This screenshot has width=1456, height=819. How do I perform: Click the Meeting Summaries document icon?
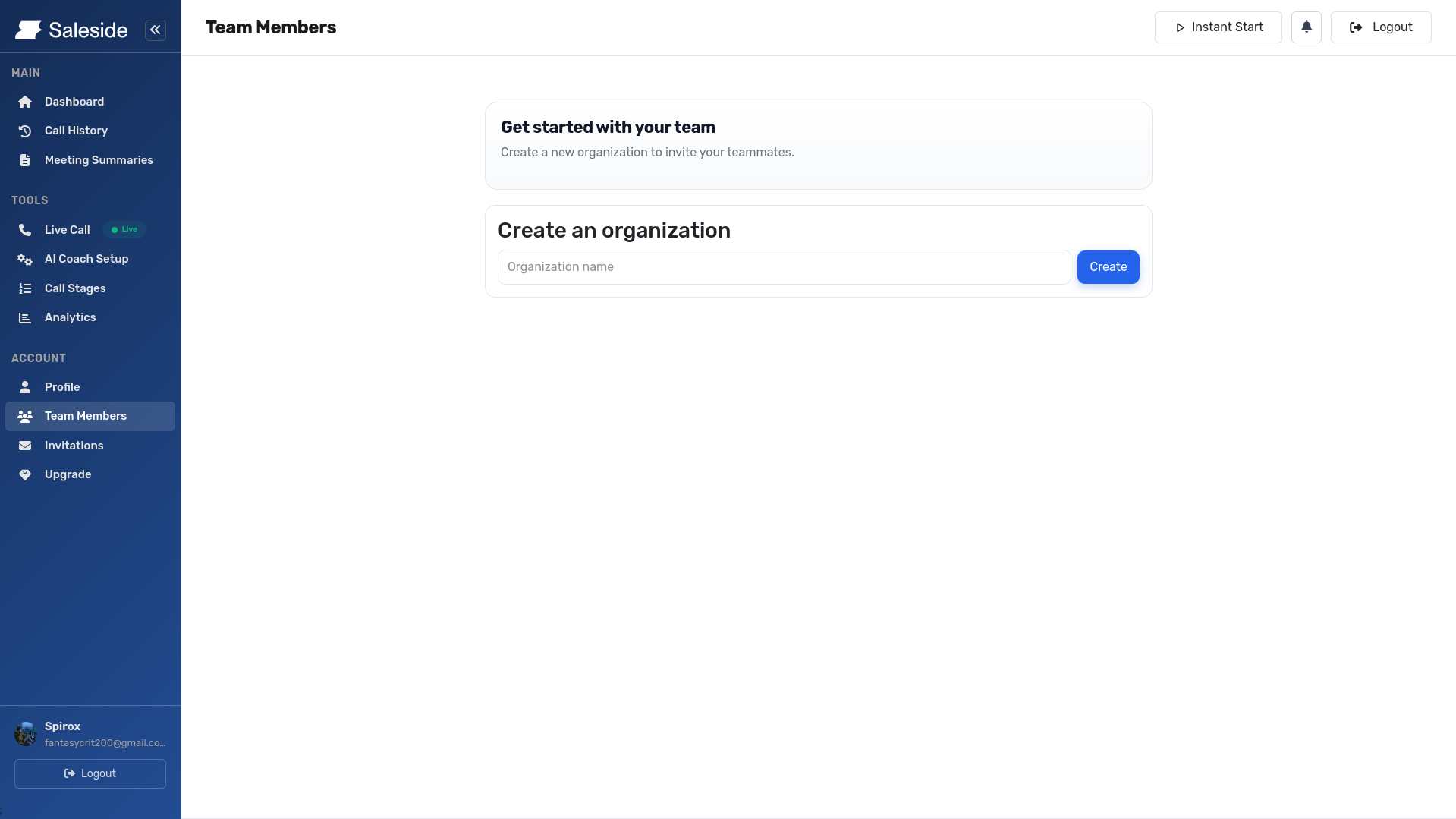(25, 160)
